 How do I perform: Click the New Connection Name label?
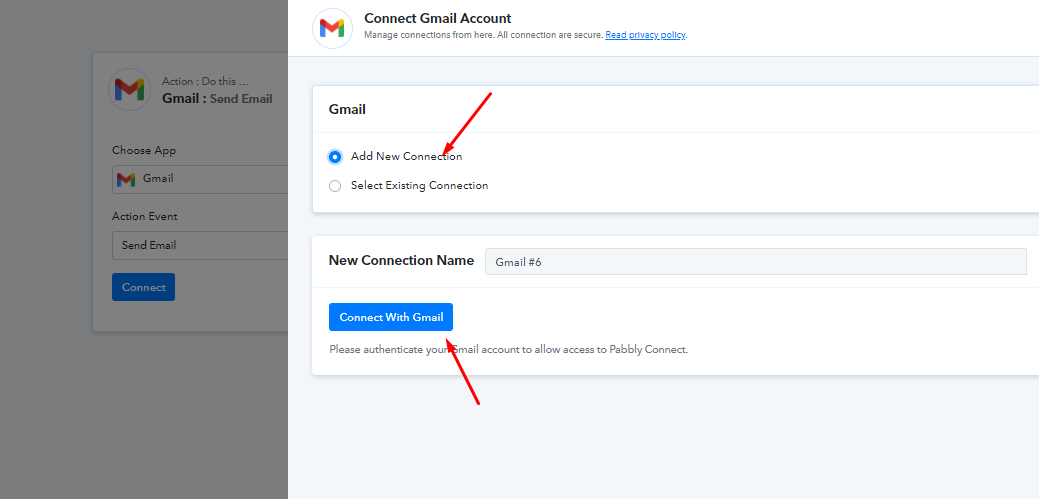point(402,260)
